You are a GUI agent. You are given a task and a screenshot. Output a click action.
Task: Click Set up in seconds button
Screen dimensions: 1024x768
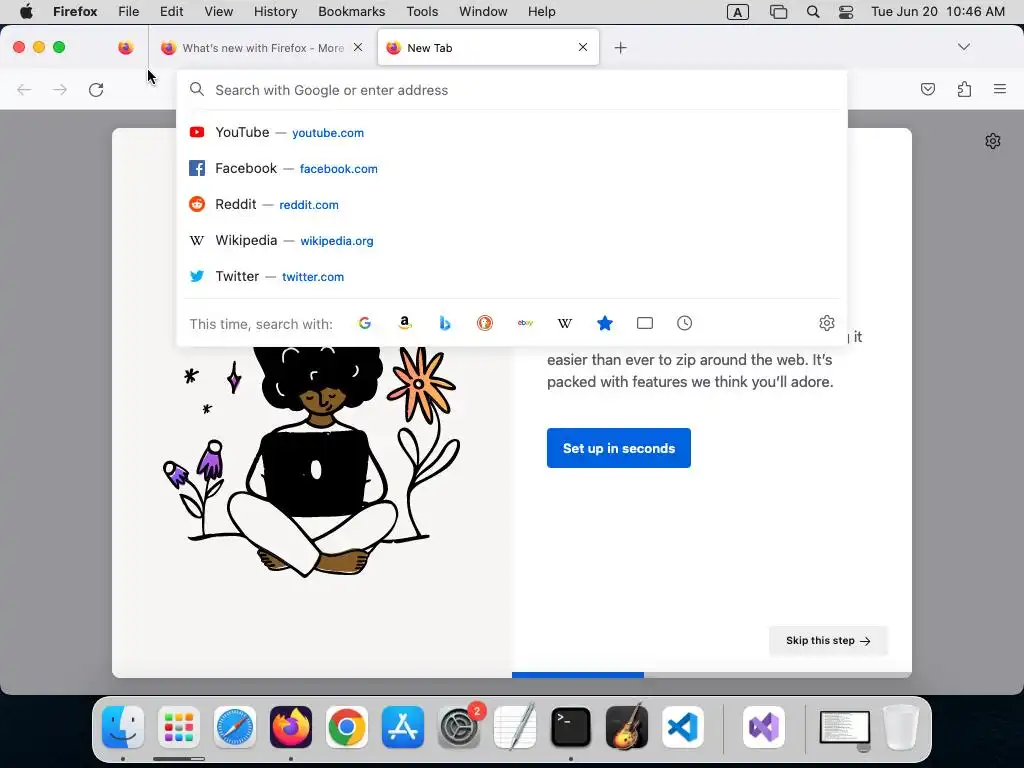point(618,448)
